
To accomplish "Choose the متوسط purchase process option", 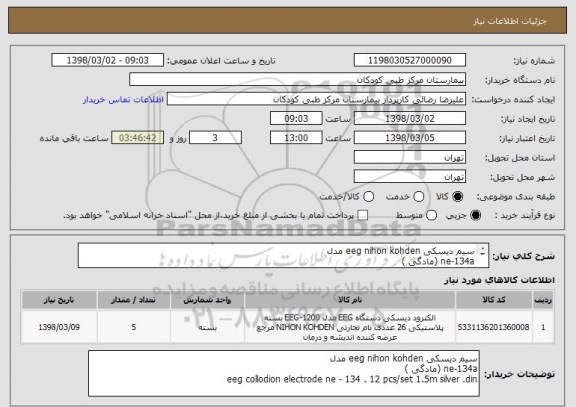I will (432, 215).
